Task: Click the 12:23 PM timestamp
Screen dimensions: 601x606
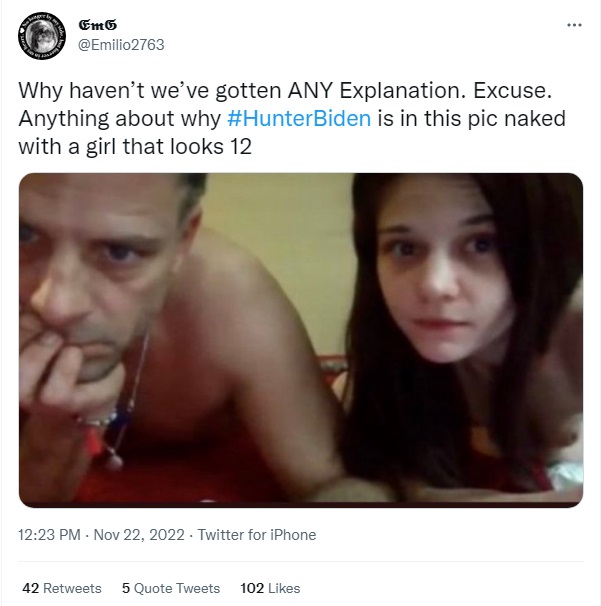Action: (49, 535)
